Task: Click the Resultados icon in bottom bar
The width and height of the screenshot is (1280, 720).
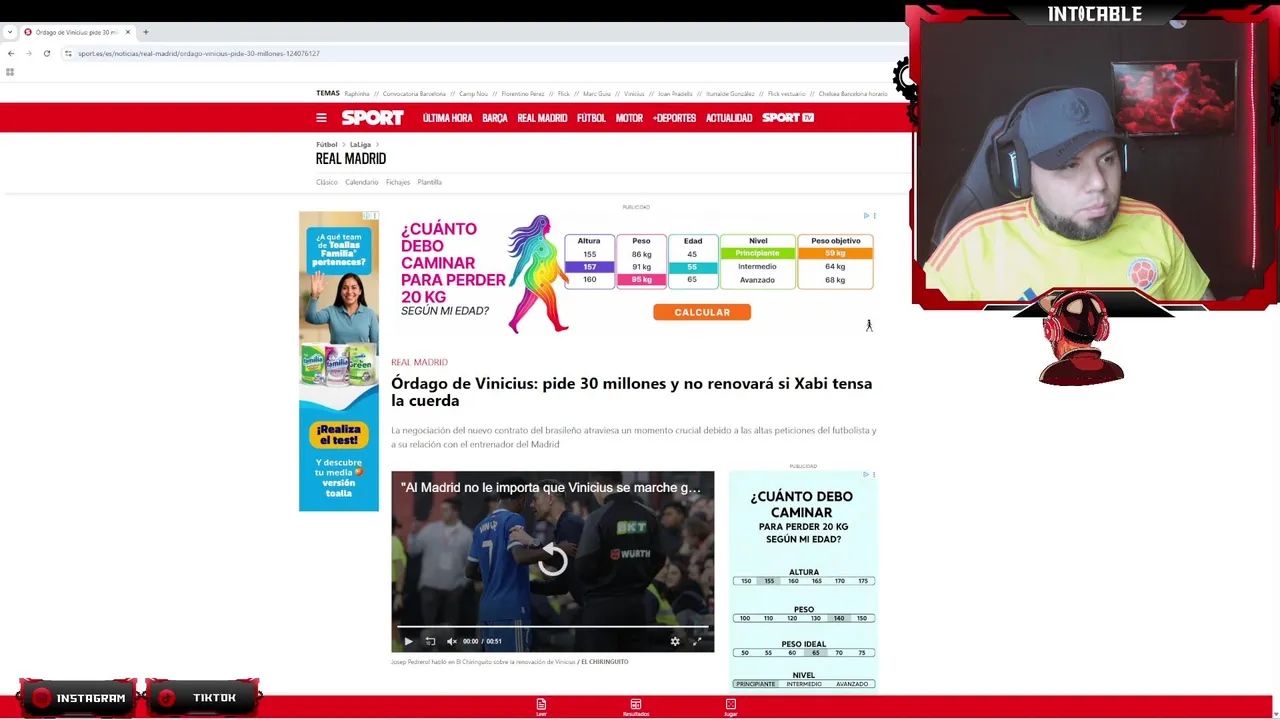Action: pos(636,707)
